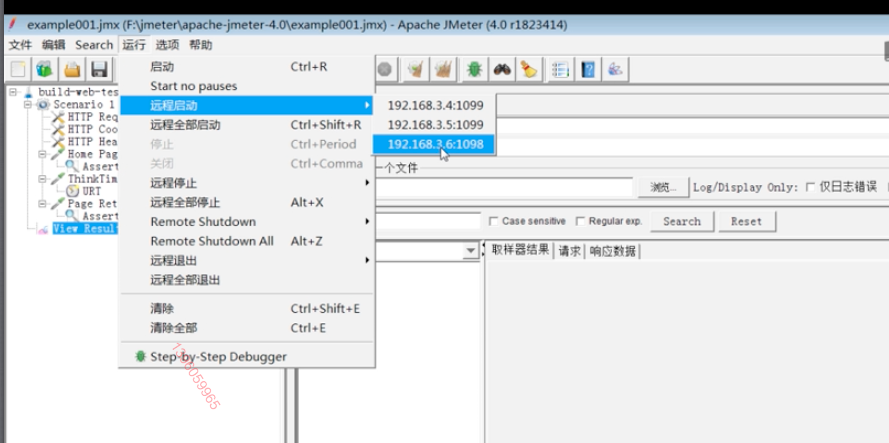889x443 pixels.
Task: Save the test plan with floppy icon
Action: pyautogui.click(x=99, y=70)
